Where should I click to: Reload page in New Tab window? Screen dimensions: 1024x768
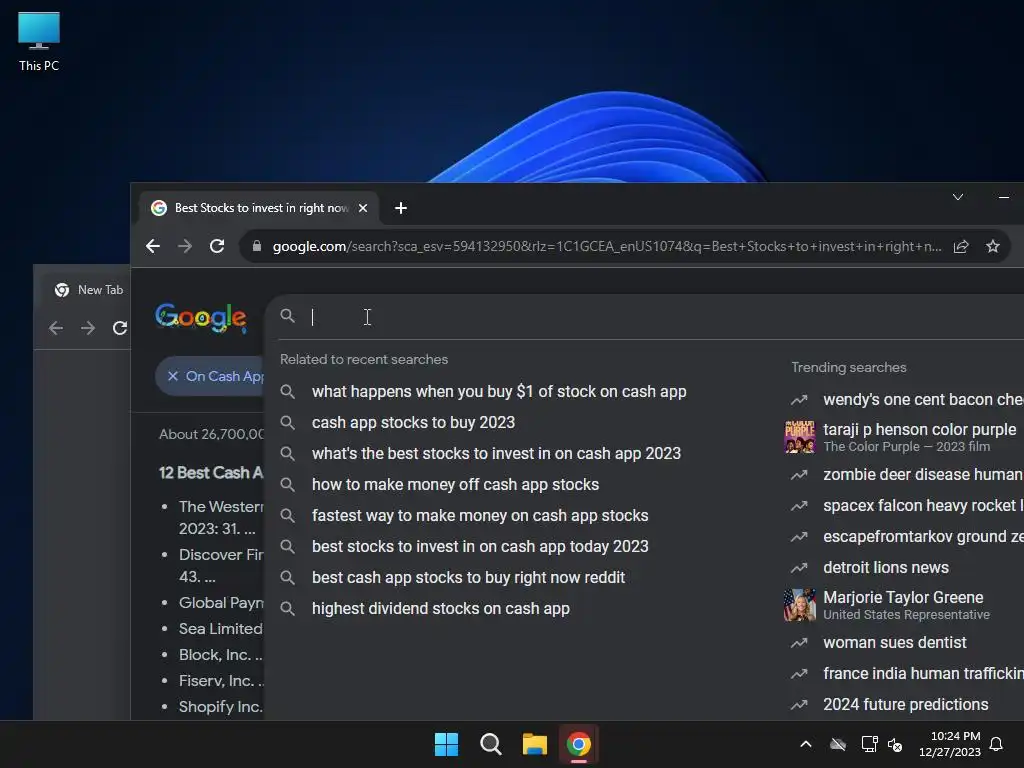tap(120, 328)
